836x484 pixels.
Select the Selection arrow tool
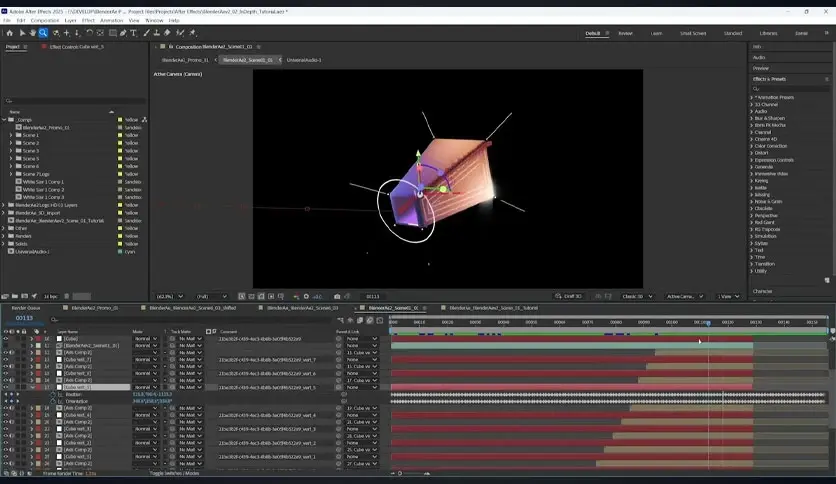[x=22, y=33]
